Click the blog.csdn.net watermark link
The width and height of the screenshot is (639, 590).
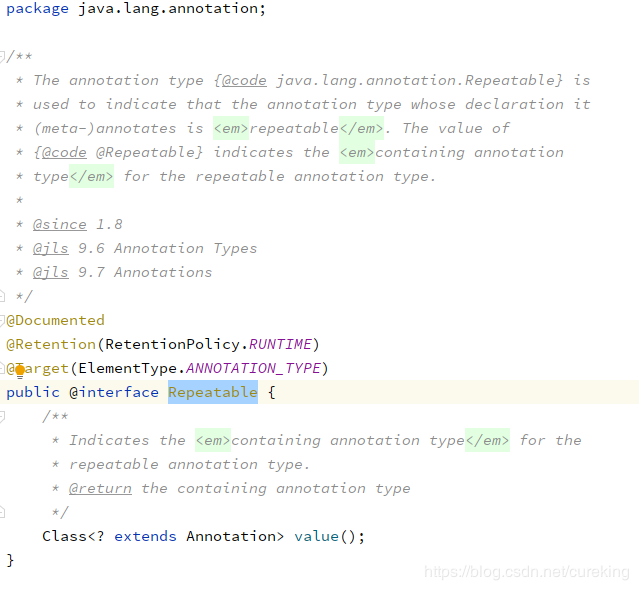tap(527, 572)
